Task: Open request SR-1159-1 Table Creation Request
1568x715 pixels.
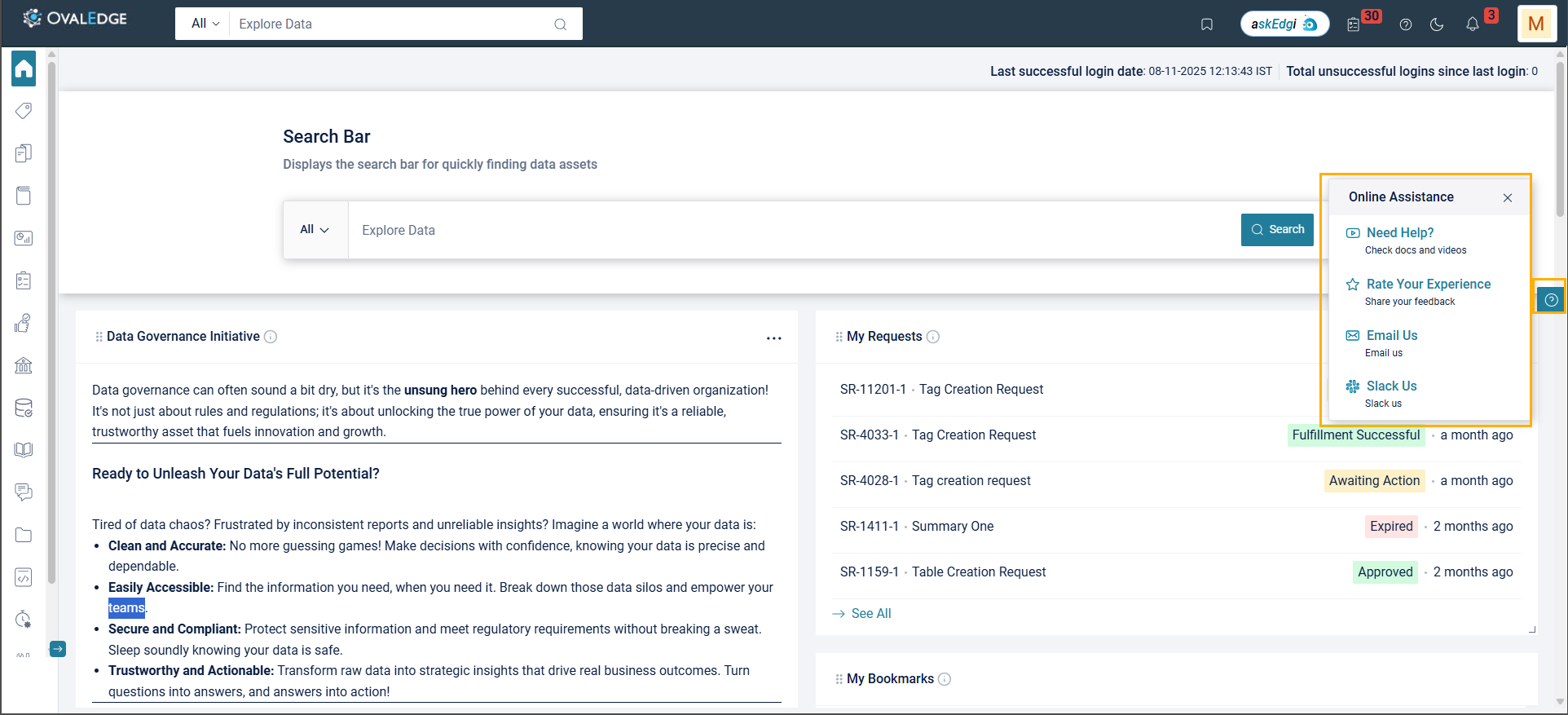Action: pos(943,572)
